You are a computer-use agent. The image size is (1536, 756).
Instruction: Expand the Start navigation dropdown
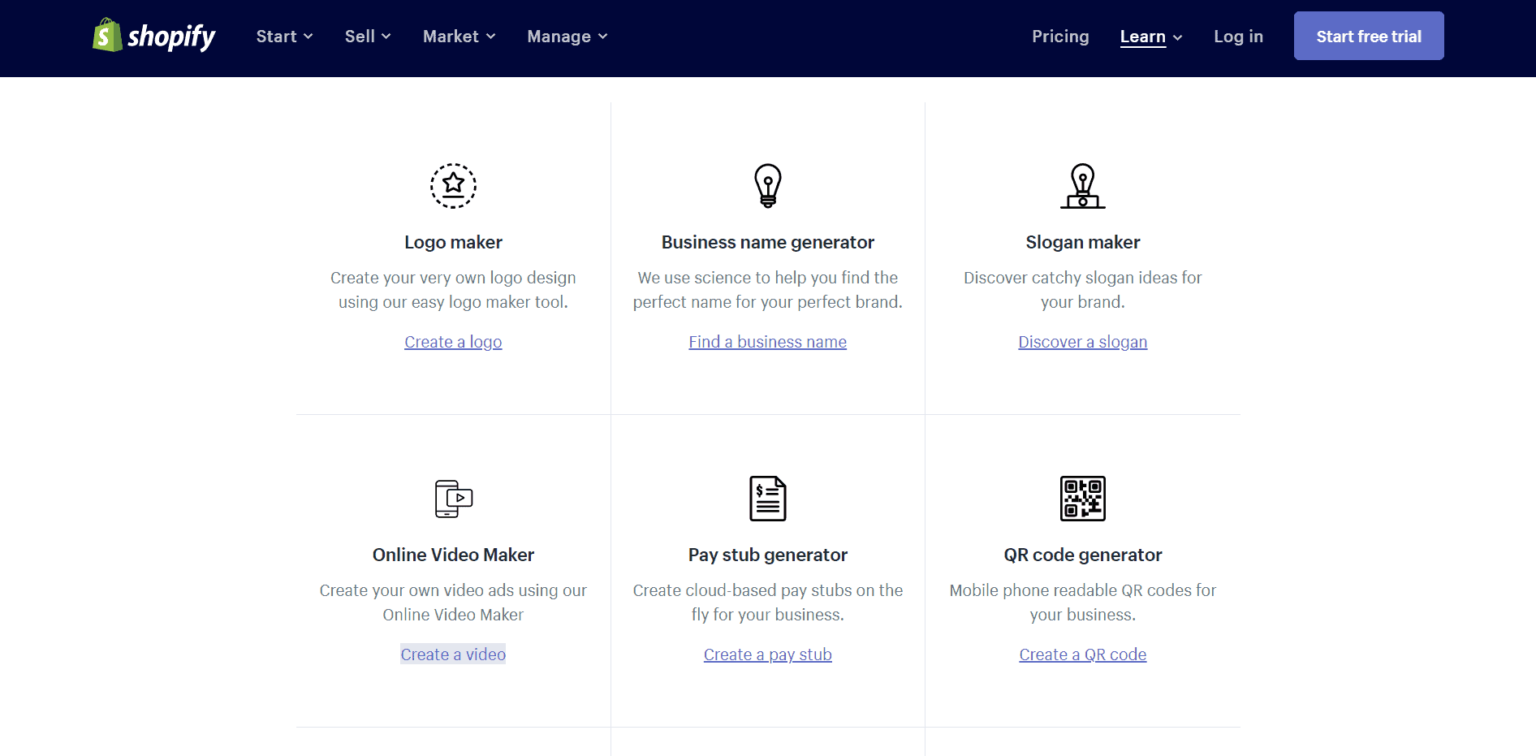[x=284, y=36]
